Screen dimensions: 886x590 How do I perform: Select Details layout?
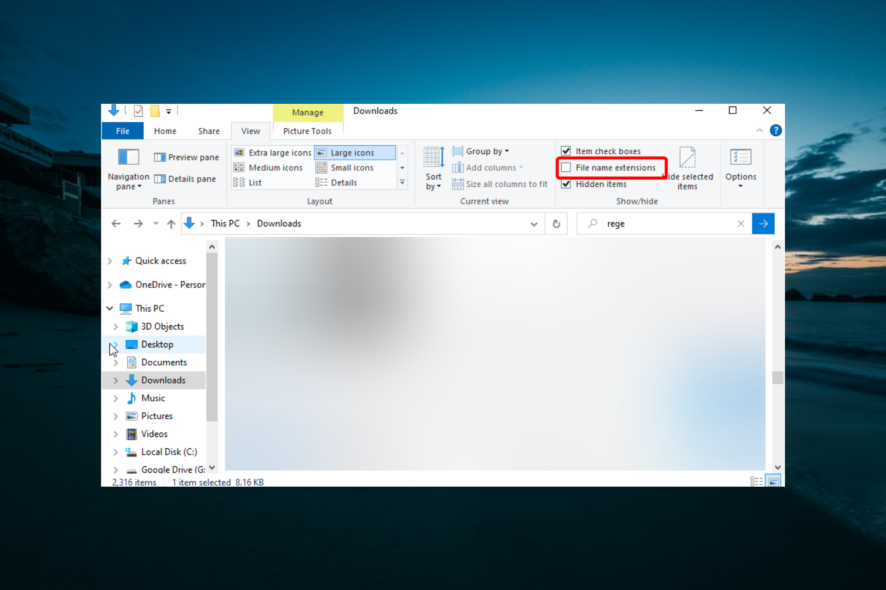point(336,183)
